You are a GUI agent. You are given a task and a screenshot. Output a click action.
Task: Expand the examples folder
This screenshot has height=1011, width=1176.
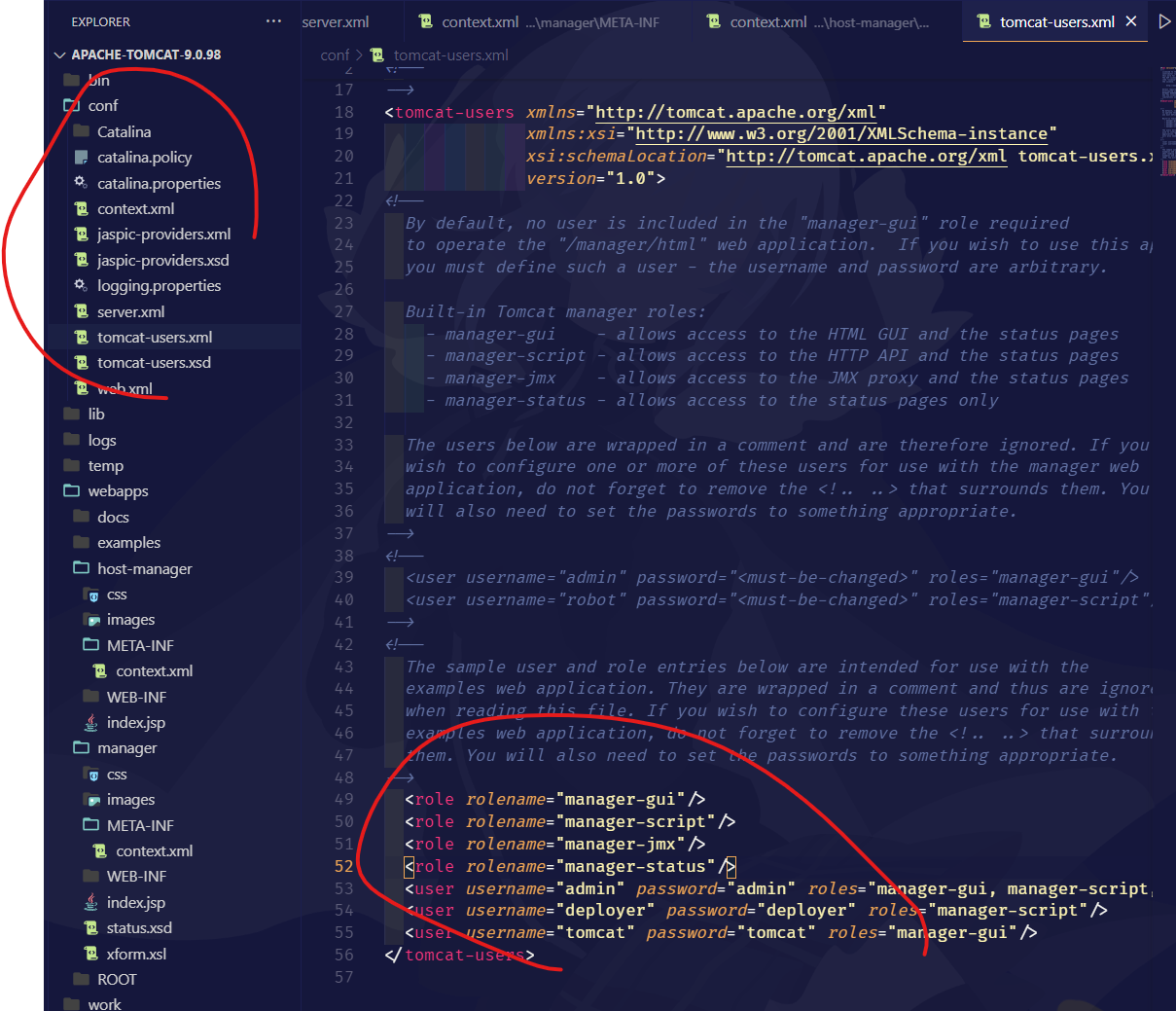(x=128, y=542)
